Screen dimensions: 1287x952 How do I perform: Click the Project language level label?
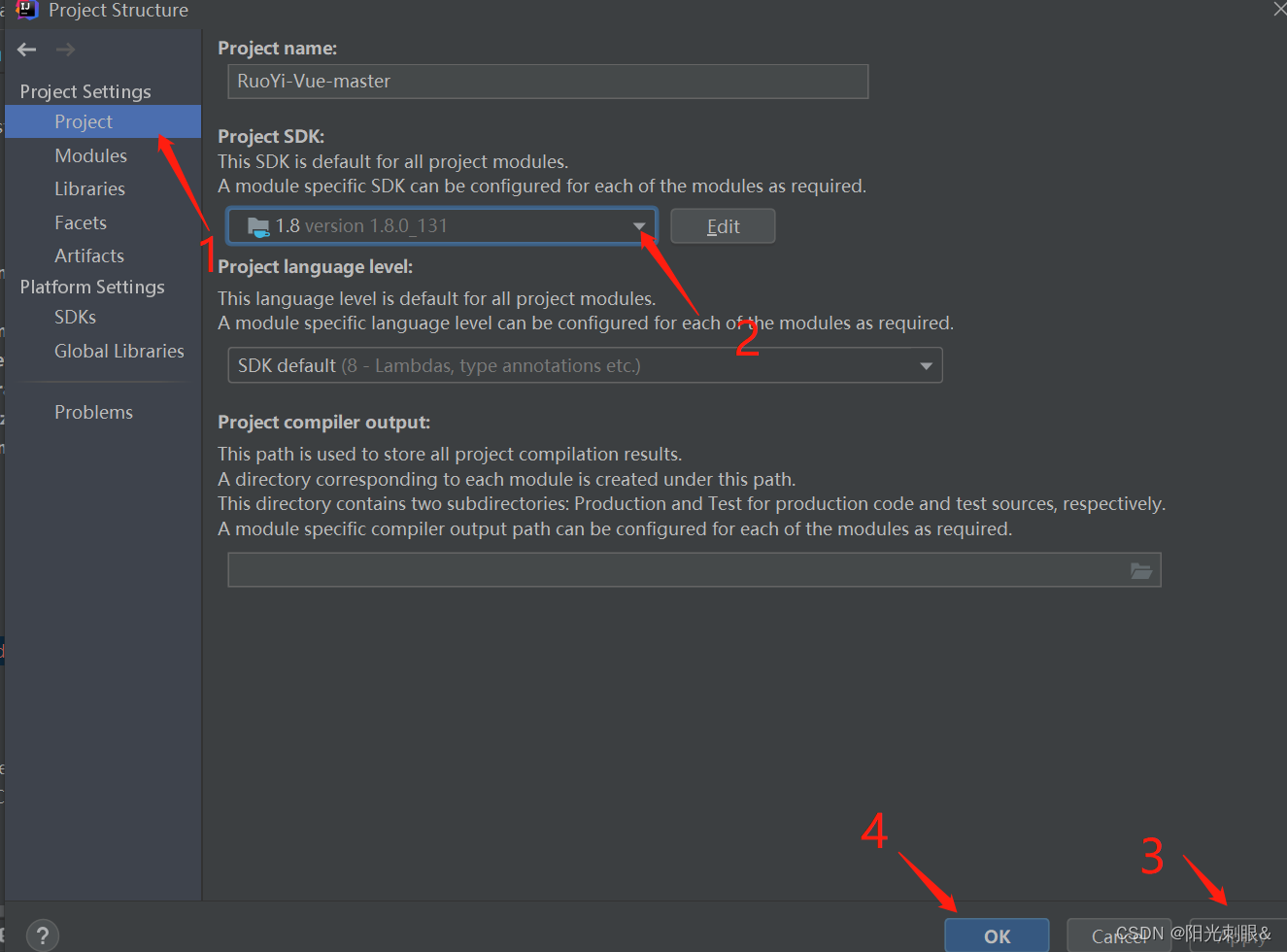tap(316, 266)
